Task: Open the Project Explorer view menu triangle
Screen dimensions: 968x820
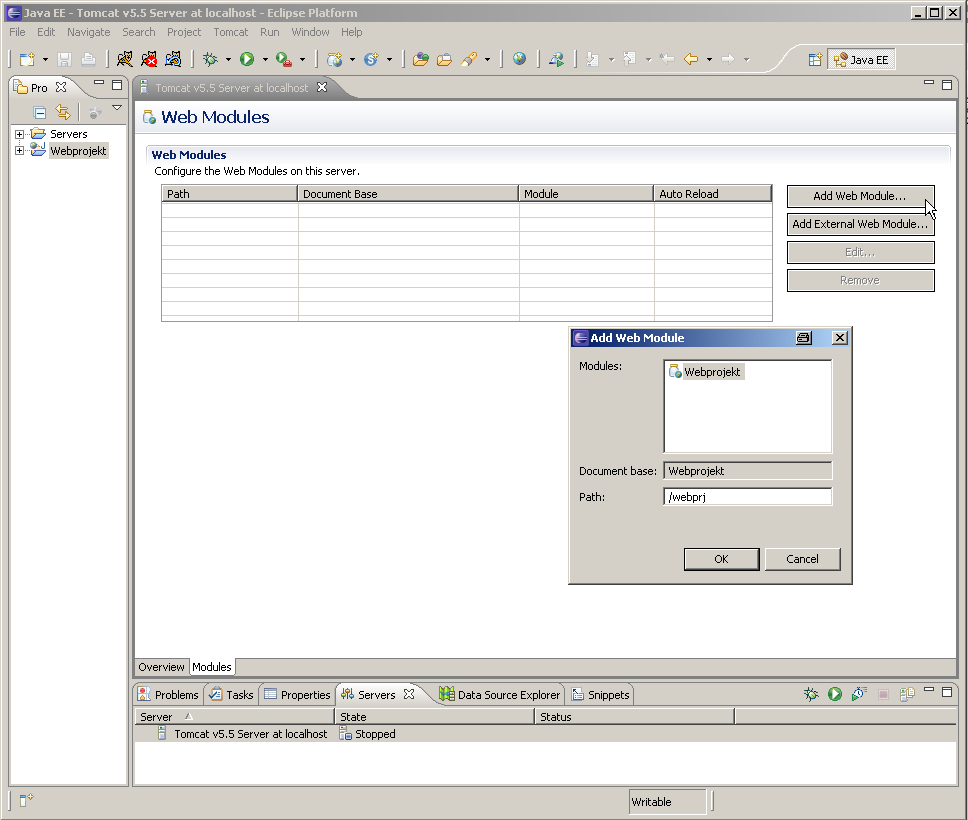Action: click(117, 108)
